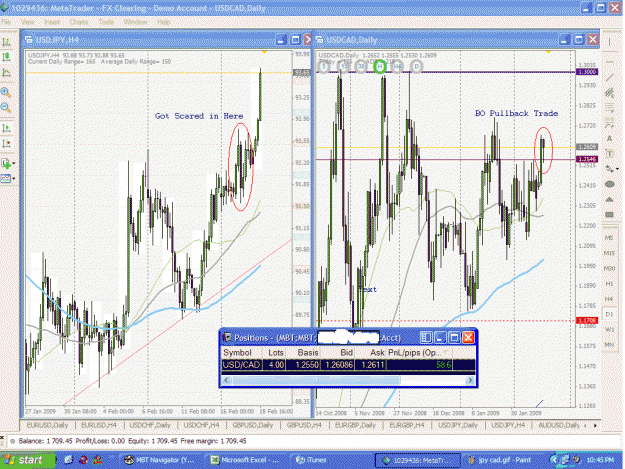Switch to M30 timeframe
Screen dimensions: 625x469
click(x=609, y=268)
